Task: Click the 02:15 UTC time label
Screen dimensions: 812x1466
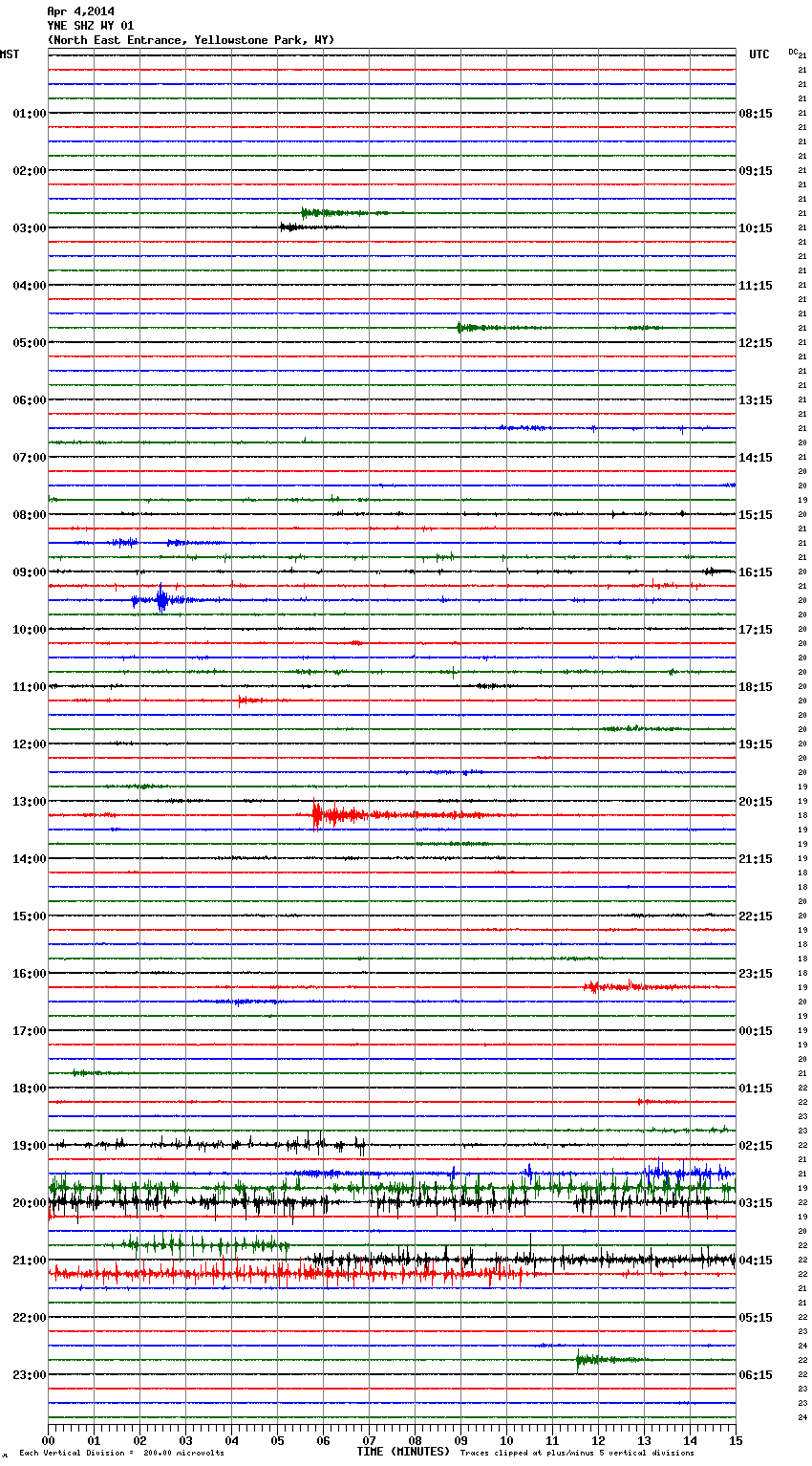Action: click(756, 1146)
